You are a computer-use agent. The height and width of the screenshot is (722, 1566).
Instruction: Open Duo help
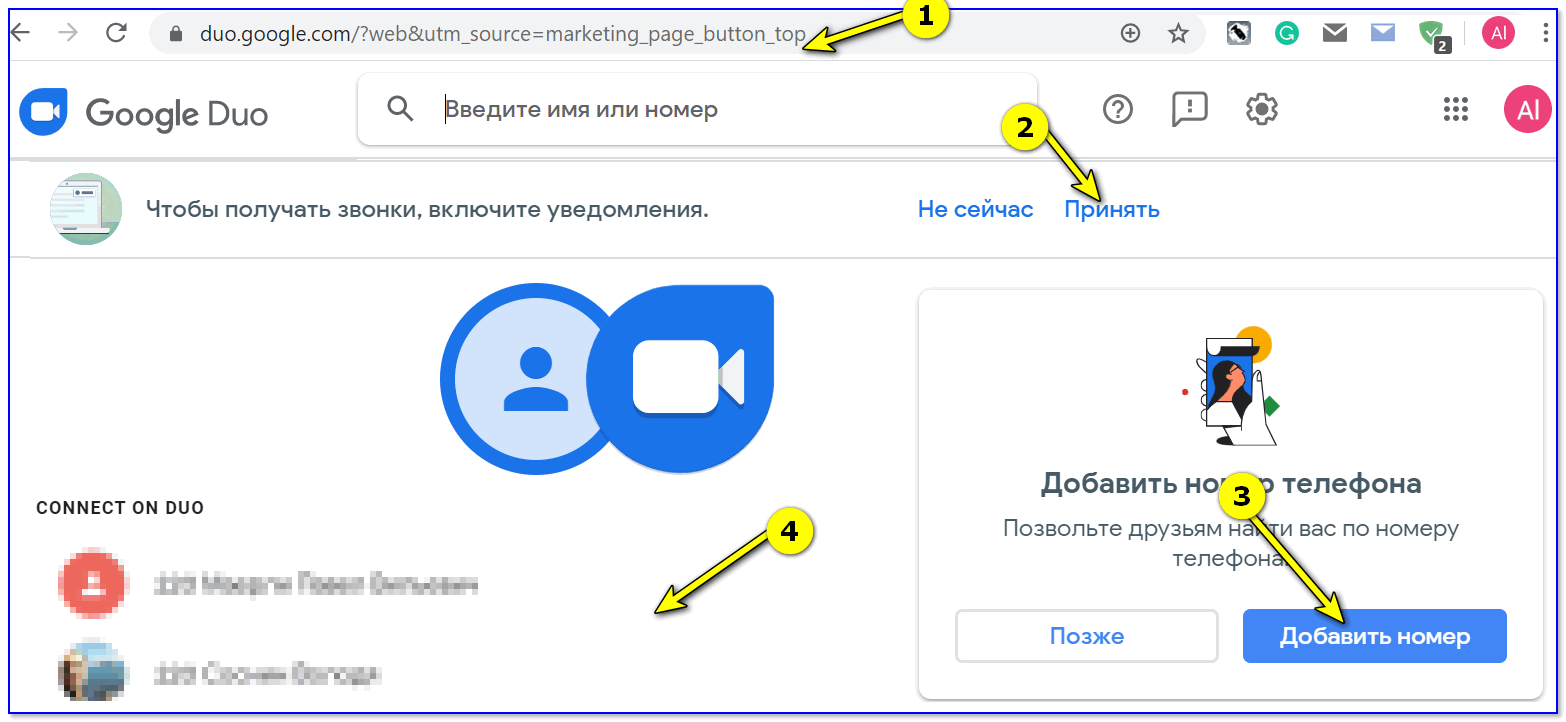(1117, 109)
